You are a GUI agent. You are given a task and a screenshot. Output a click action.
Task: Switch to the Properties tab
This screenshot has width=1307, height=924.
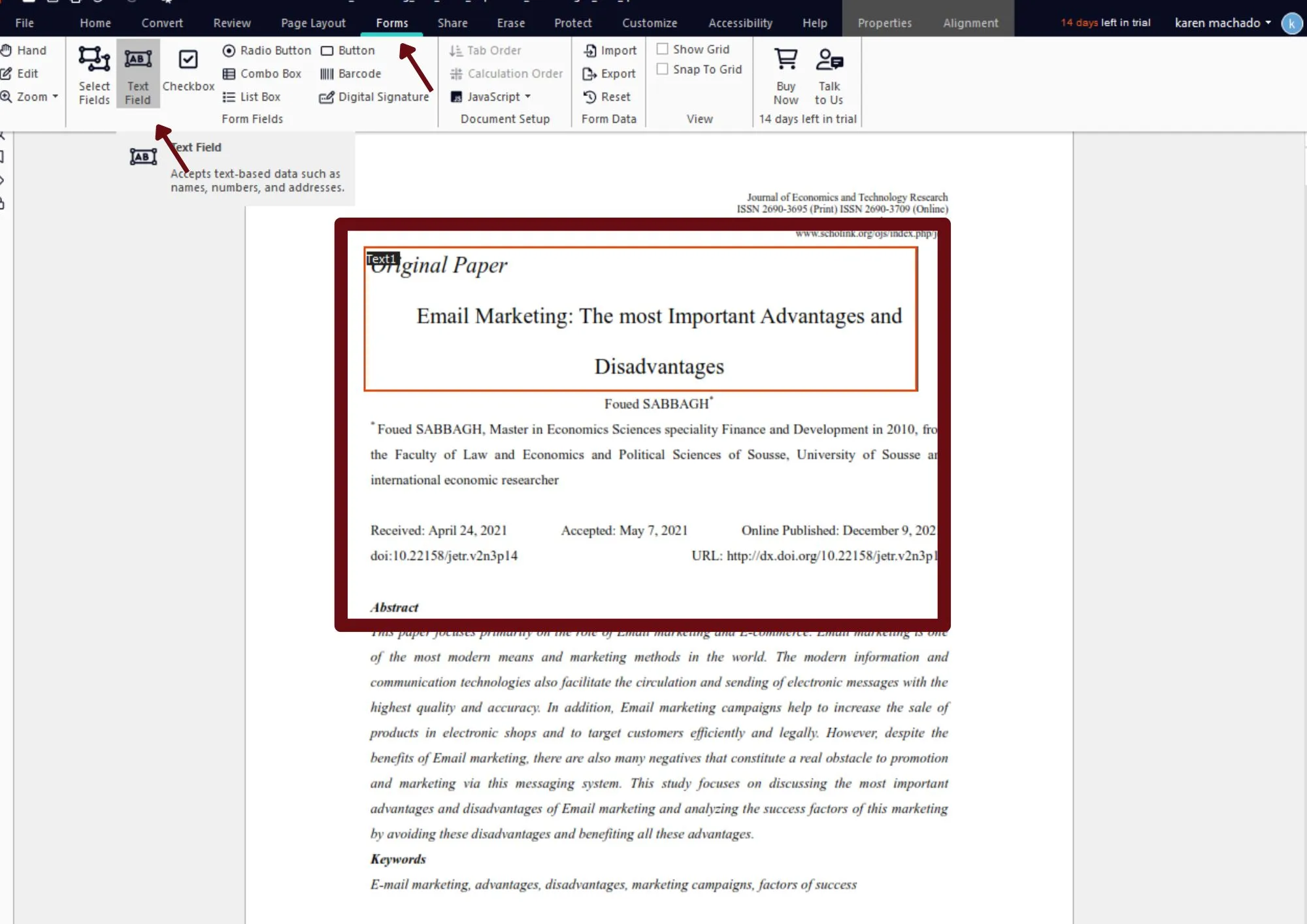click(884, 22)
